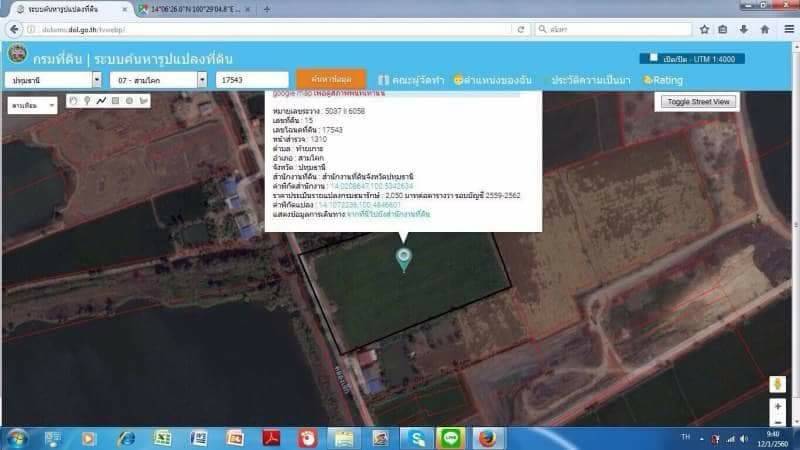Select the hand pan tool on map
The width and height of the screenshot is (800, 450).
tap(73, 100)
